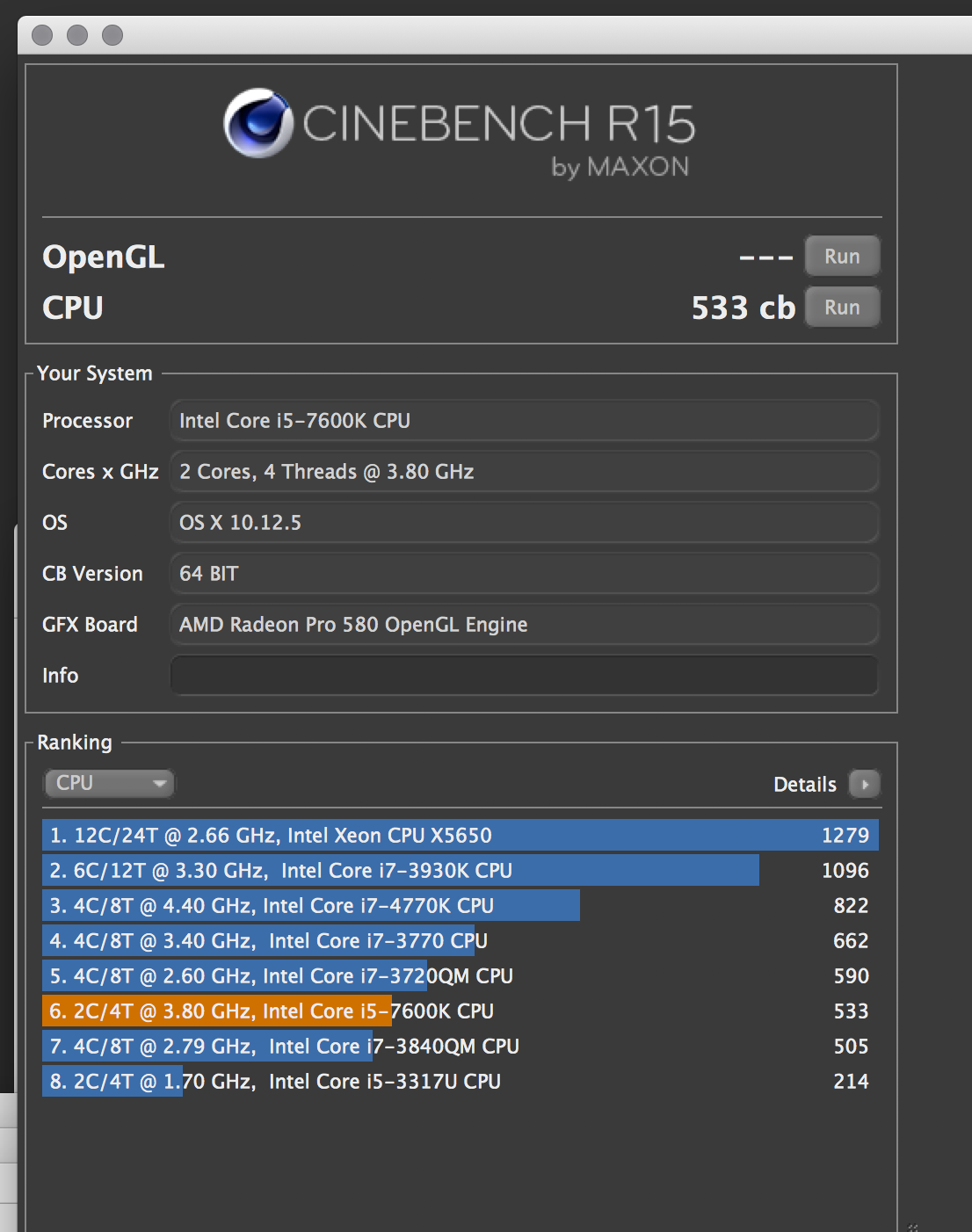Image resolution: width=972 pixels, height=1232 pixels.
Task: Select ranking row Intel Core i7-3770
Action: (x=461, y=940)
